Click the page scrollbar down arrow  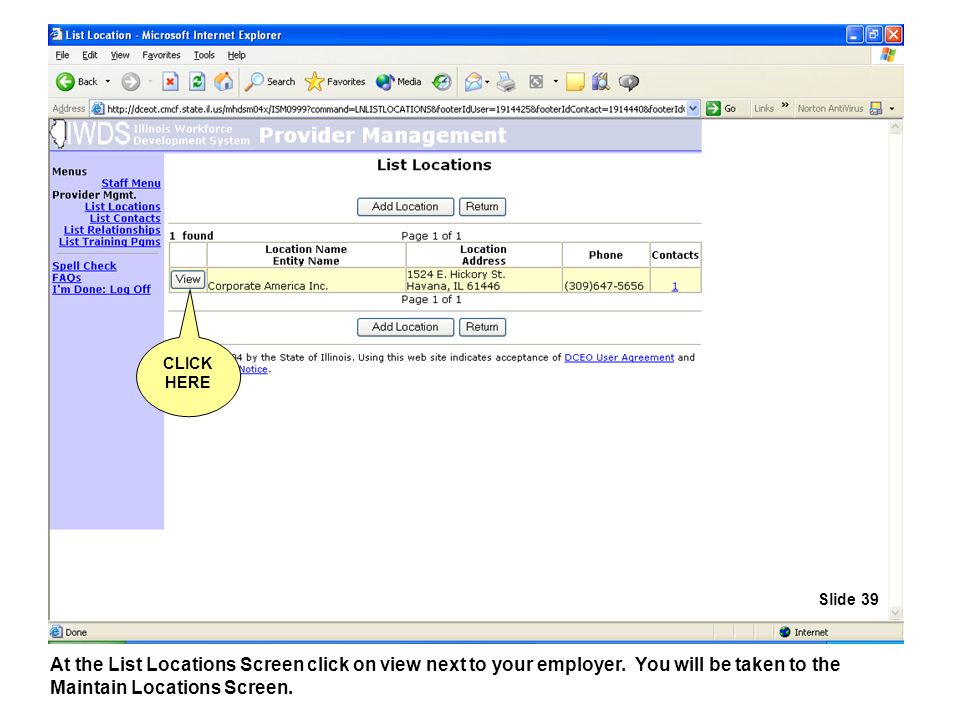[x=894, y=612]
